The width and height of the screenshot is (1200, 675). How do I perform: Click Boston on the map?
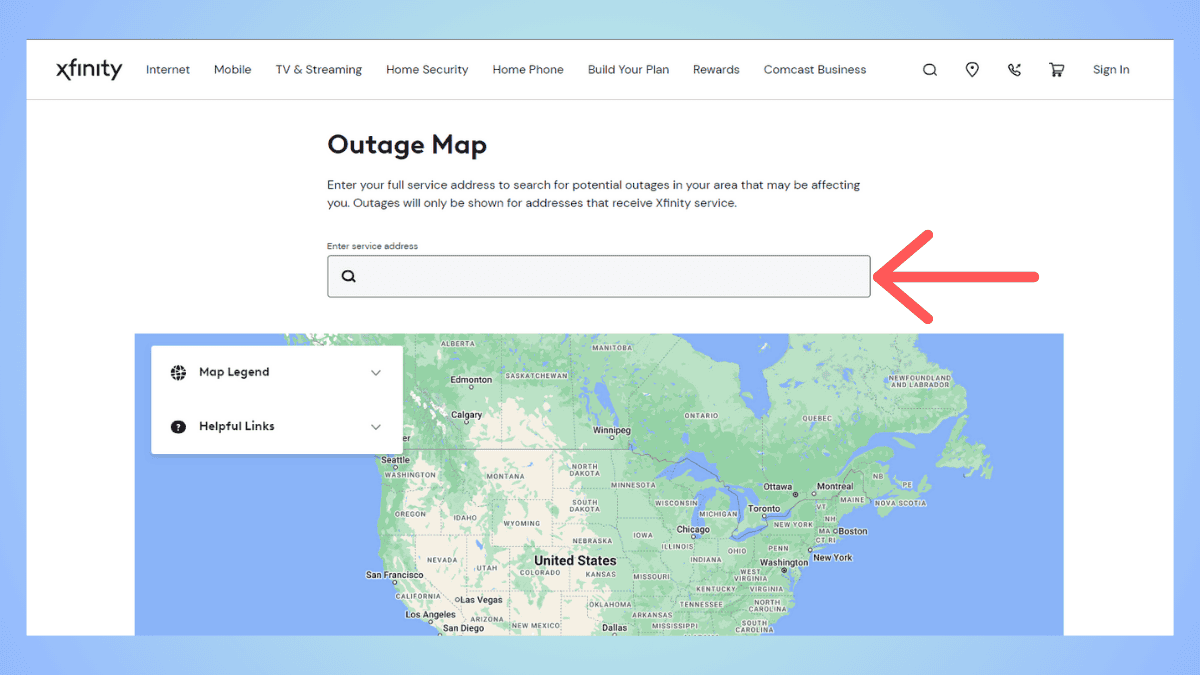[853, 531]
